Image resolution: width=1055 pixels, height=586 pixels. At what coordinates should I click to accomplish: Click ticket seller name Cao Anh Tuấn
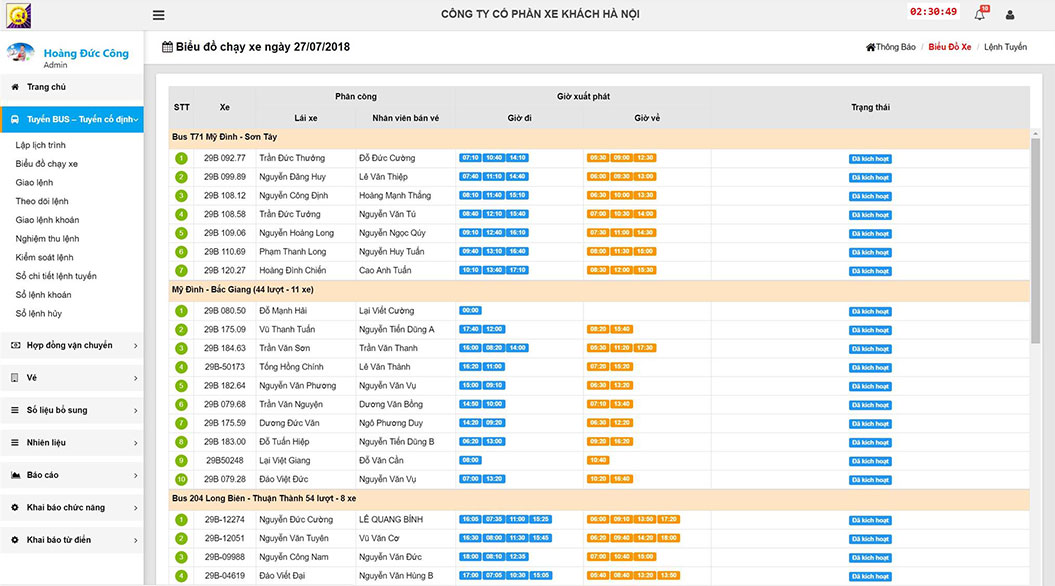[385, 270]
